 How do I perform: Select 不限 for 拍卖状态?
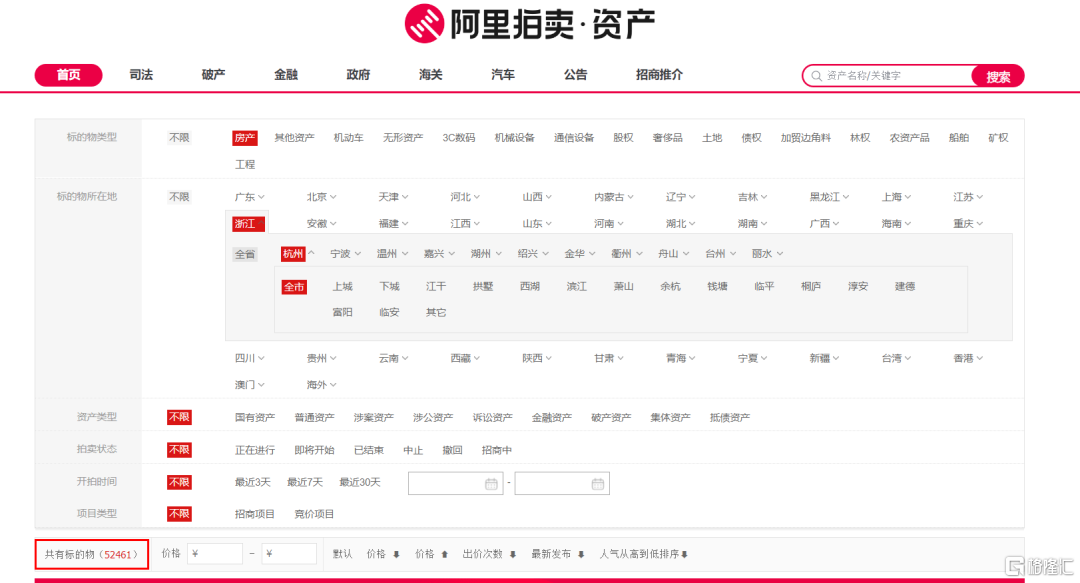179,450
